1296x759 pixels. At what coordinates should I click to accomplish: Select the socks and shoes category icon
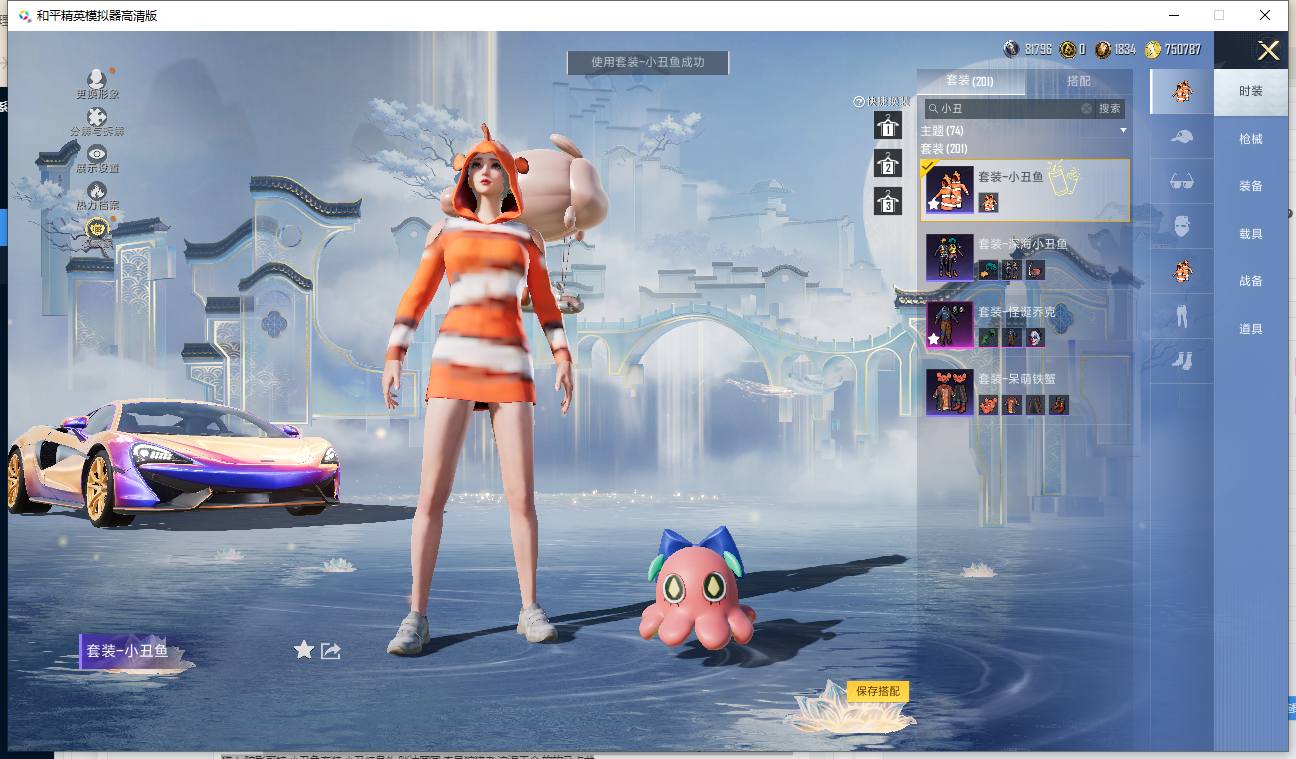1182,360
